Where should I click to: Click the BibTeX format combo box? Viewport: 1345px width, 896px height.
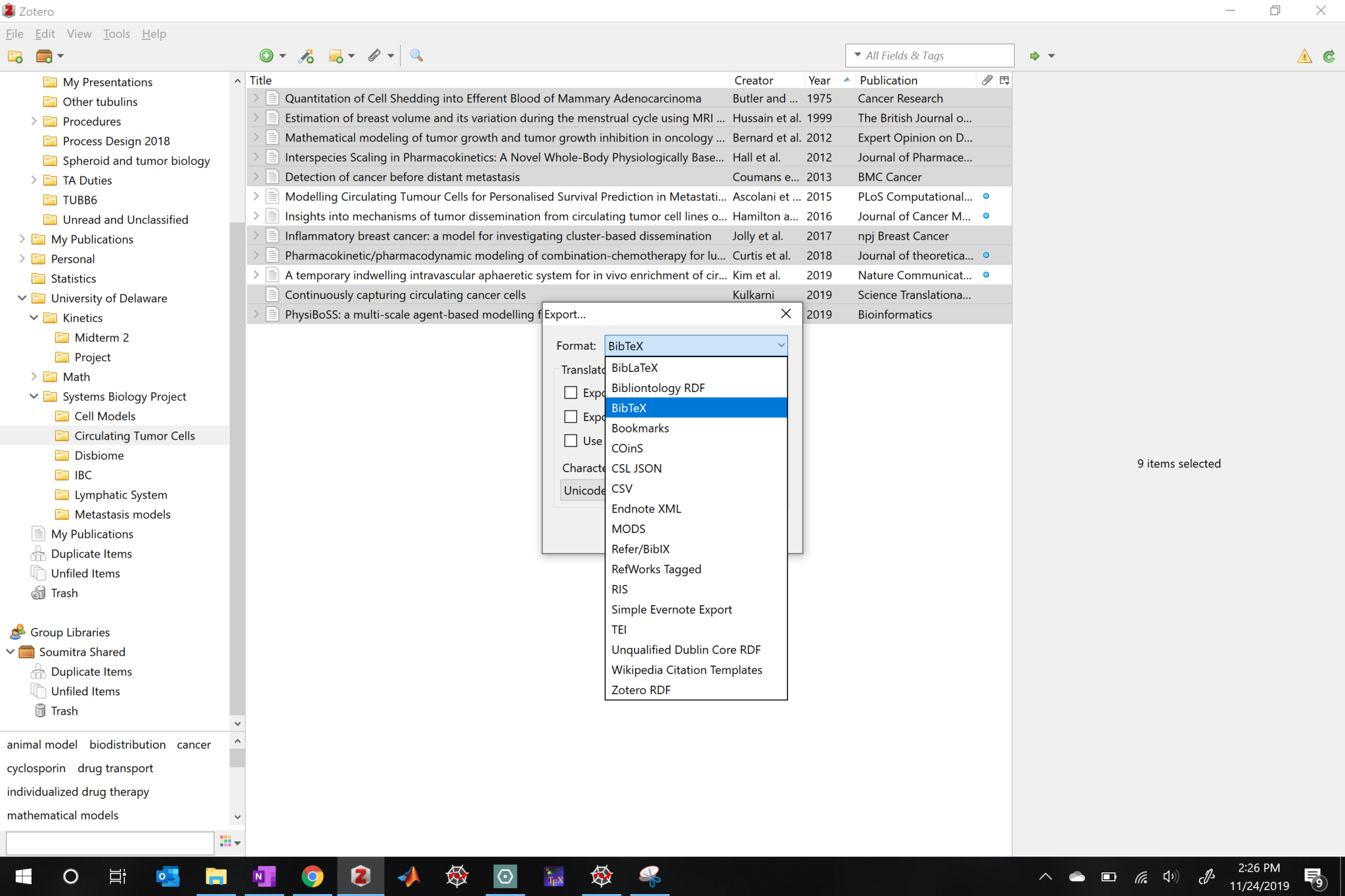695,346
